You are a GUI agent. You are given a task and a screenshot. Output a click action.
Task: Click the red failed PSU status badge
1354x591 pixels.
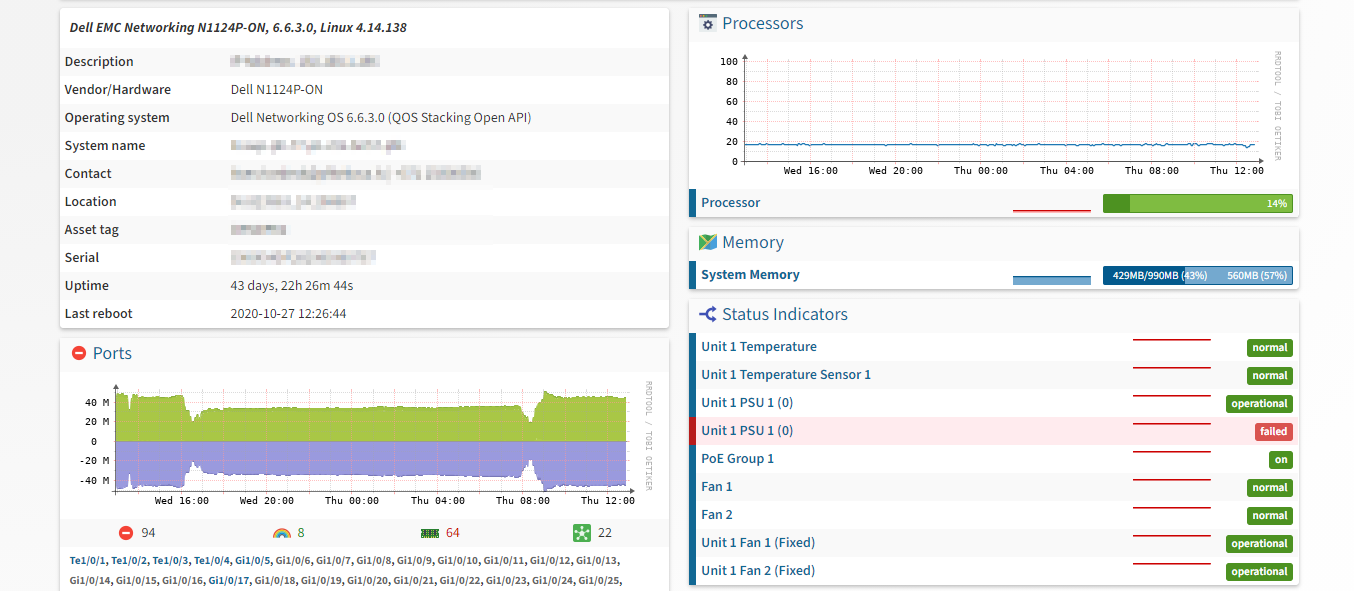tap(1273, 432)
